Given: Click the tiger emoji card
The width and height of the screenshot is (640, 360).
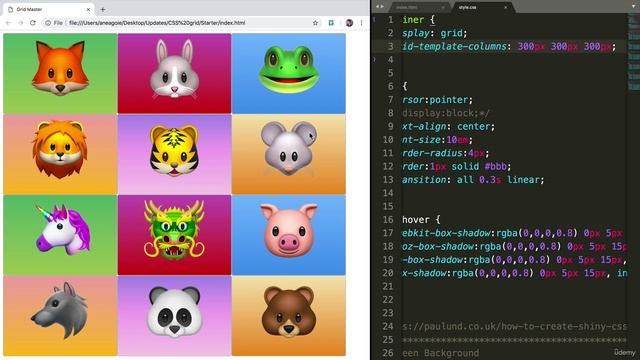Looking at the screenshot, I should click(174, 154).
